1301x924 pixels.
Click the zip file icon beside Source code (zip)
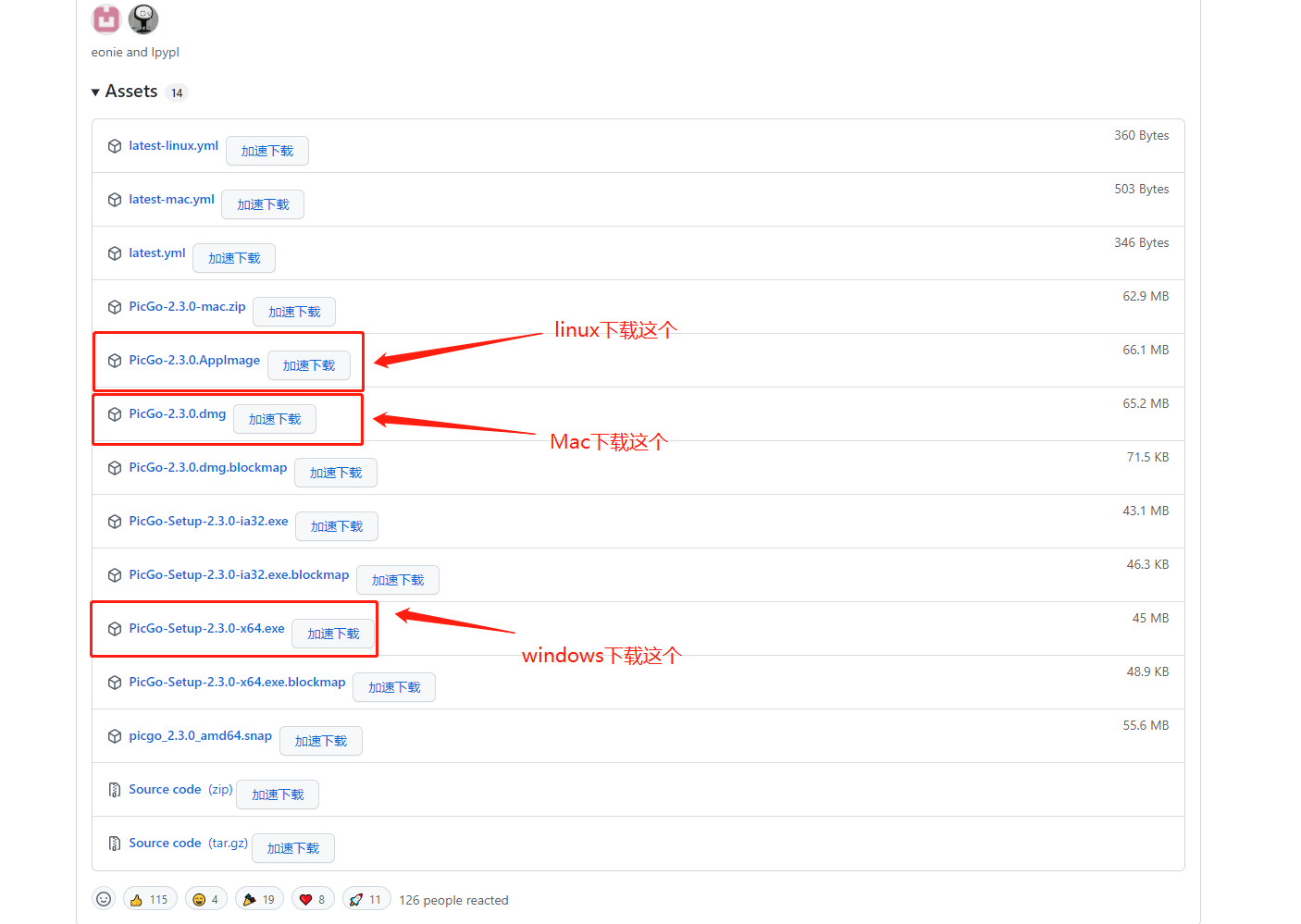(x=115, y=790)
